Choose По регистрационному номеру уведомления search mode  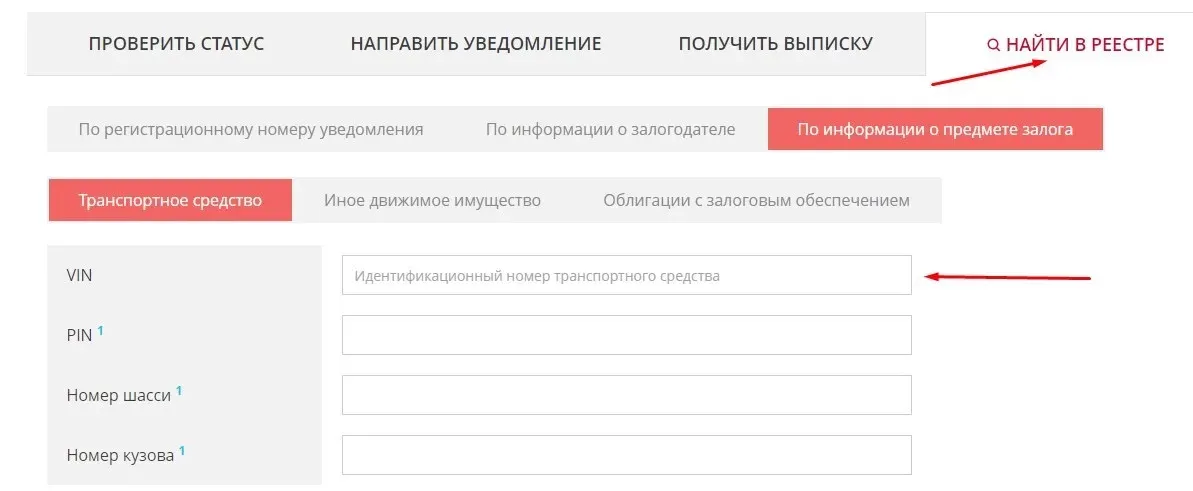coord(251,129)
